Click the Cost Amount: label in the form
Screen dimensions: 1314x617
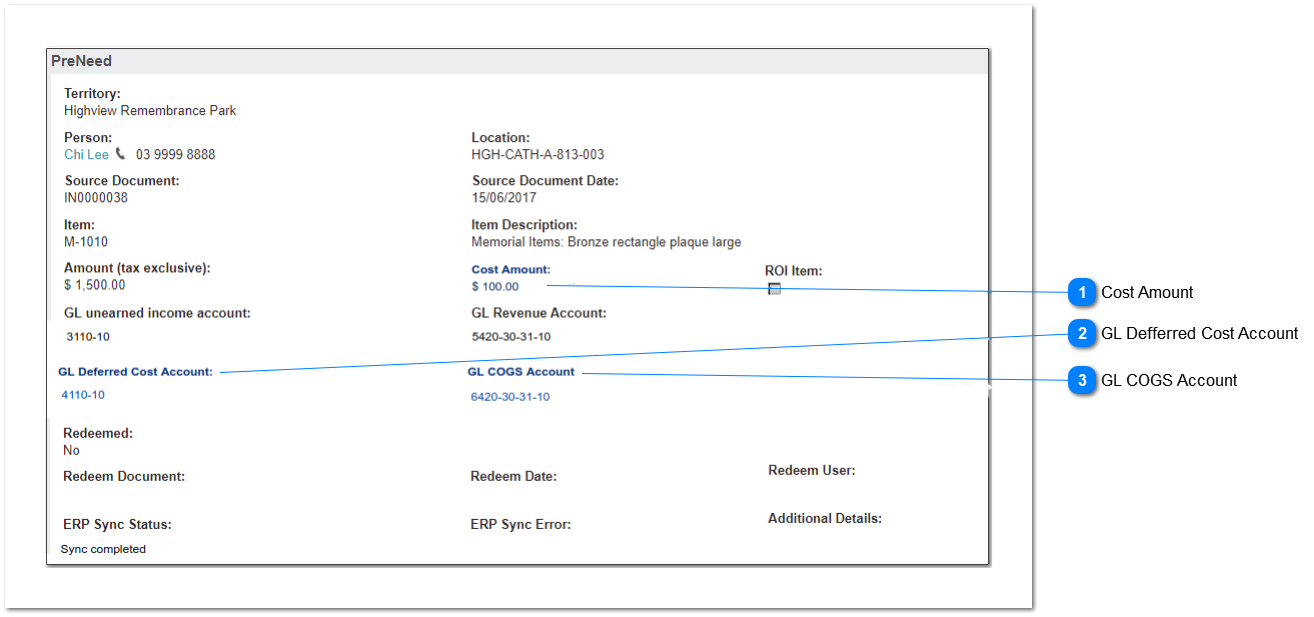(511, 269)
